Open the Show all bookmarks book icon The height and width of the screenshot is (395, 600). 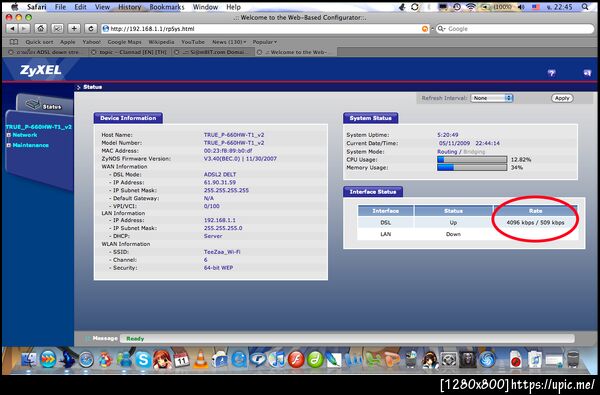point(13,42)
